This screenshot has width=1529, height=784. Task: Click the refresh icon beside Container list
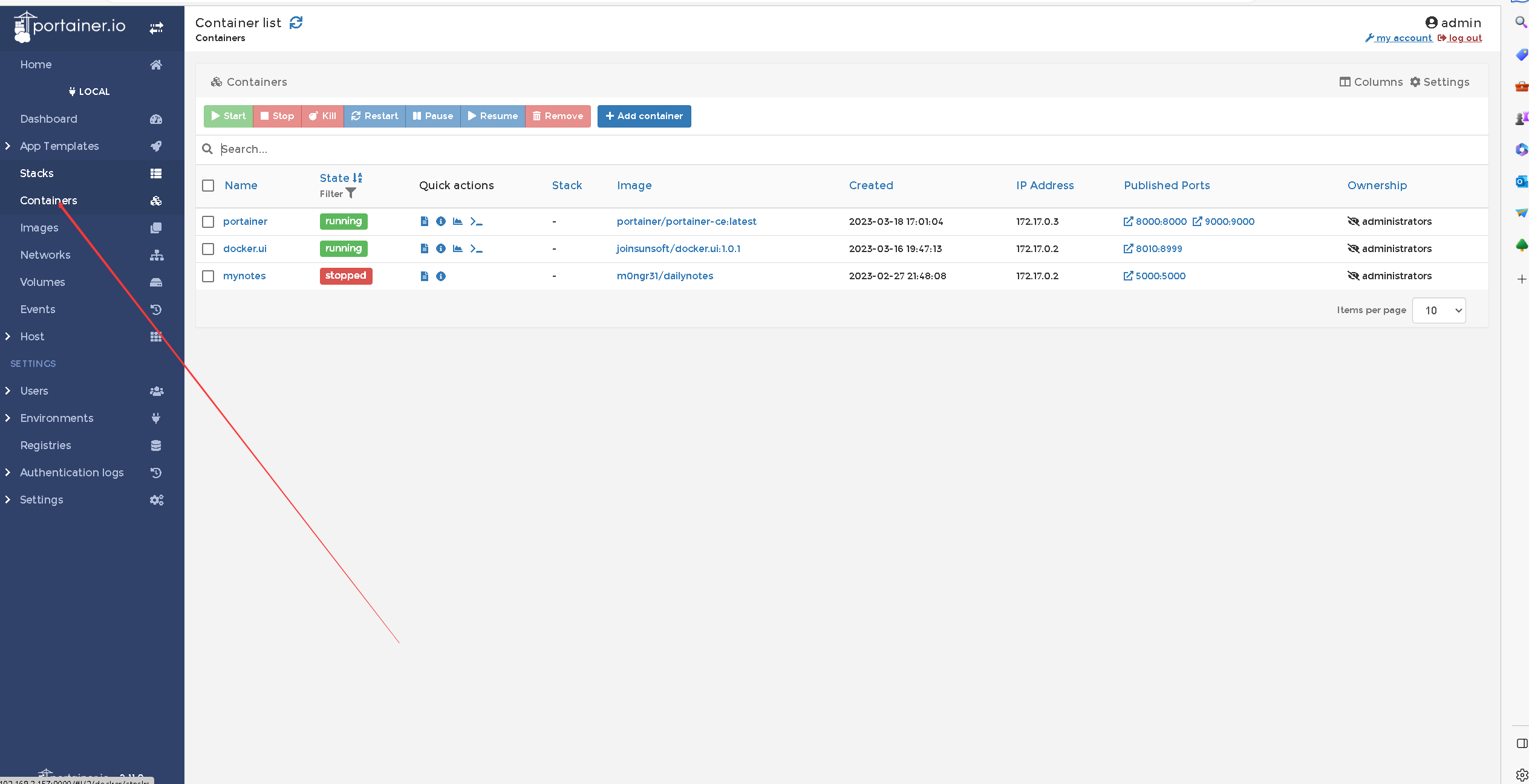click(x=296, y=23)
